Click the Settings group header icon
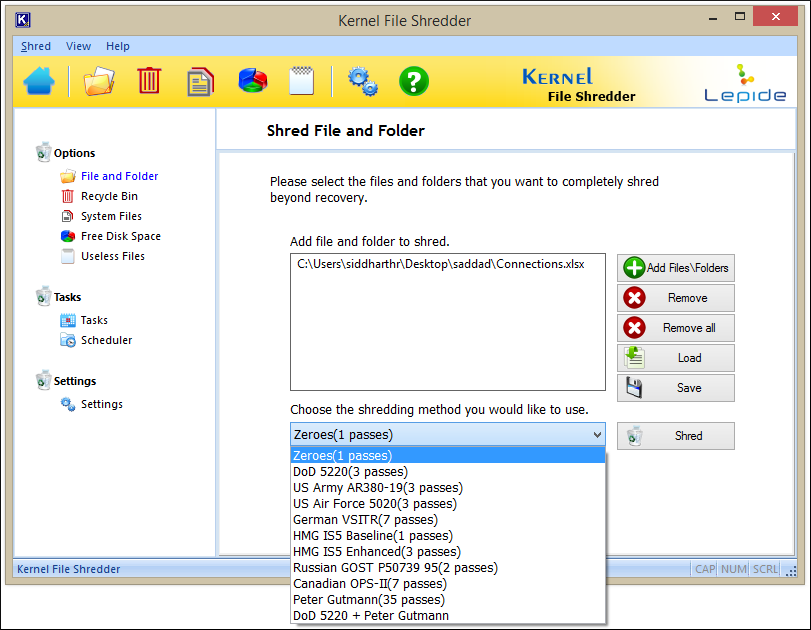The width and height of the screenshot is (811, 630). point(43,380)
